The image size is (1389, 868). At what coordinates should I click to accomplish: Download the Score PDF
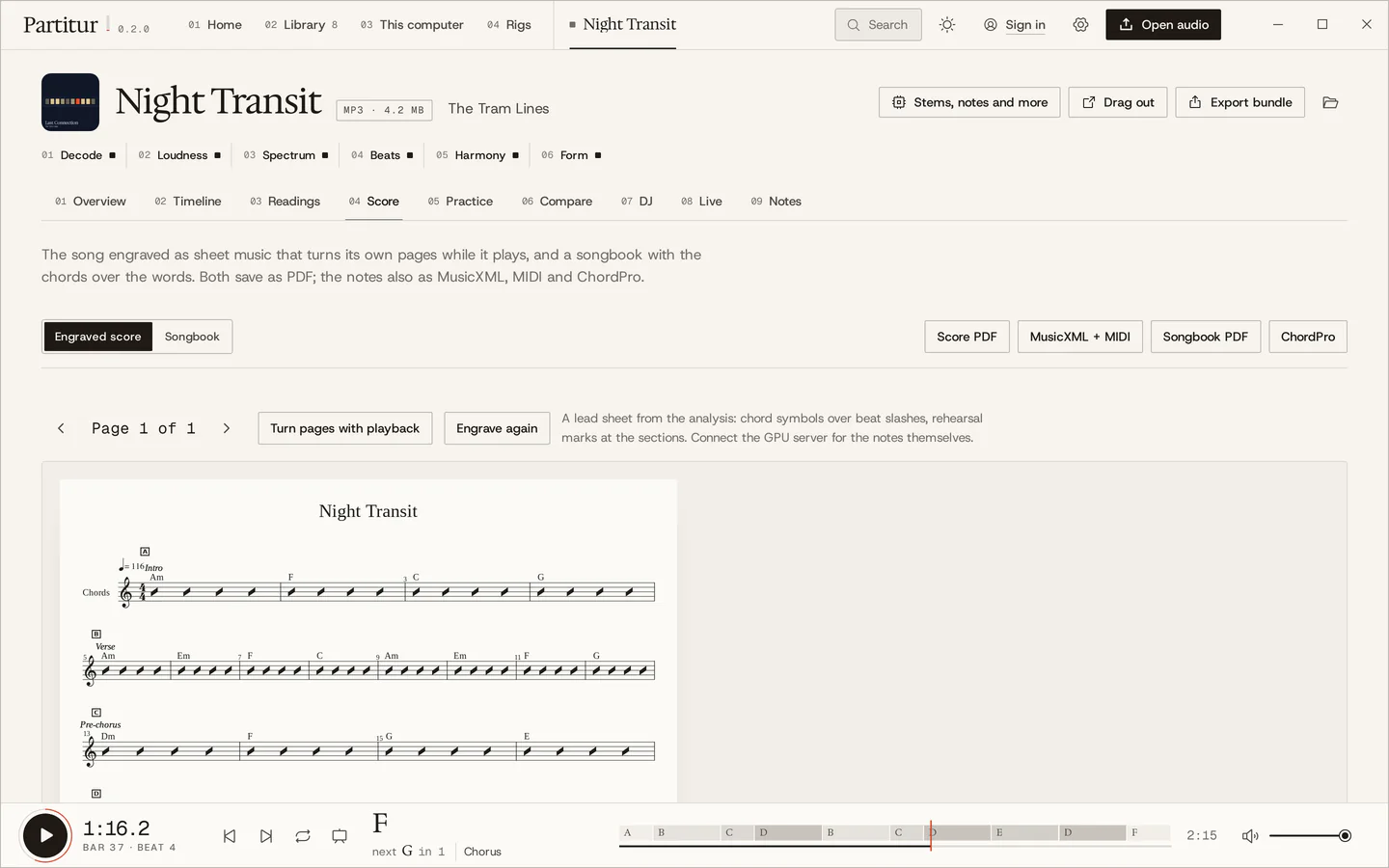967,337
